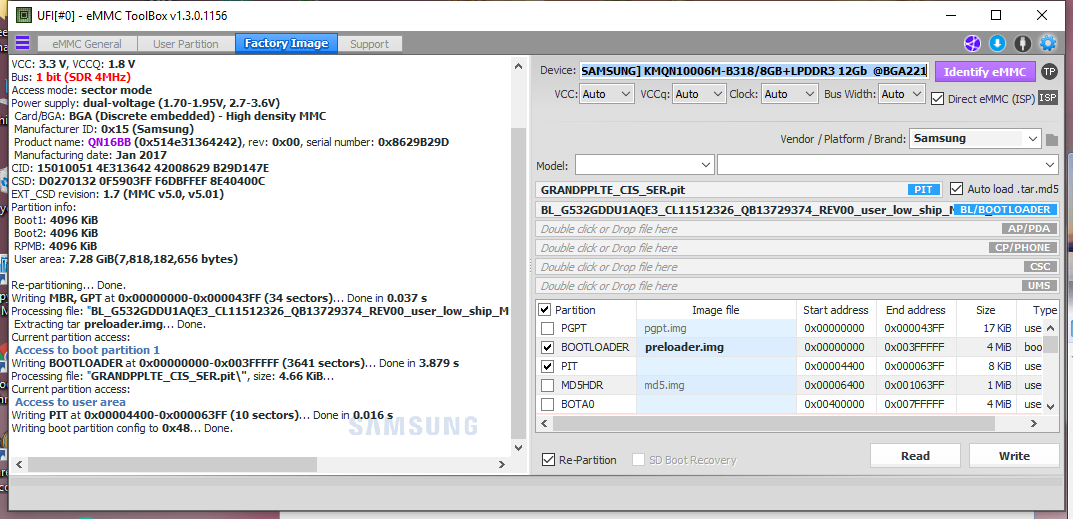Select pgpt.img image file cell
The width and height of the screenshot is (1073, 519).
pyautogui.click(x=716, y=328)
